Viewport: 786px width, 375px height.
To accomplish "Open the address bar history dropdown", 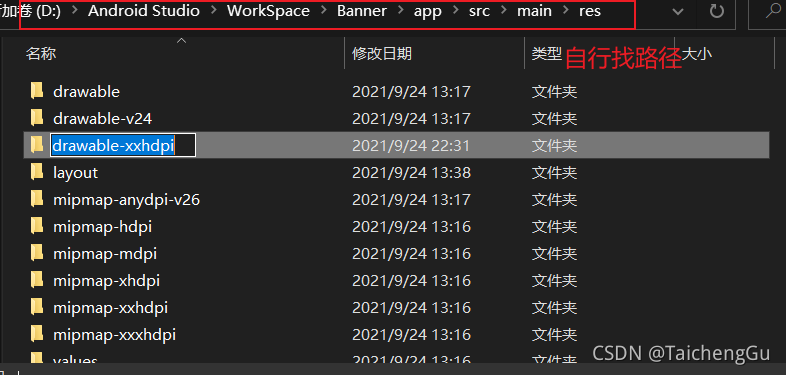I will [678, 12].
